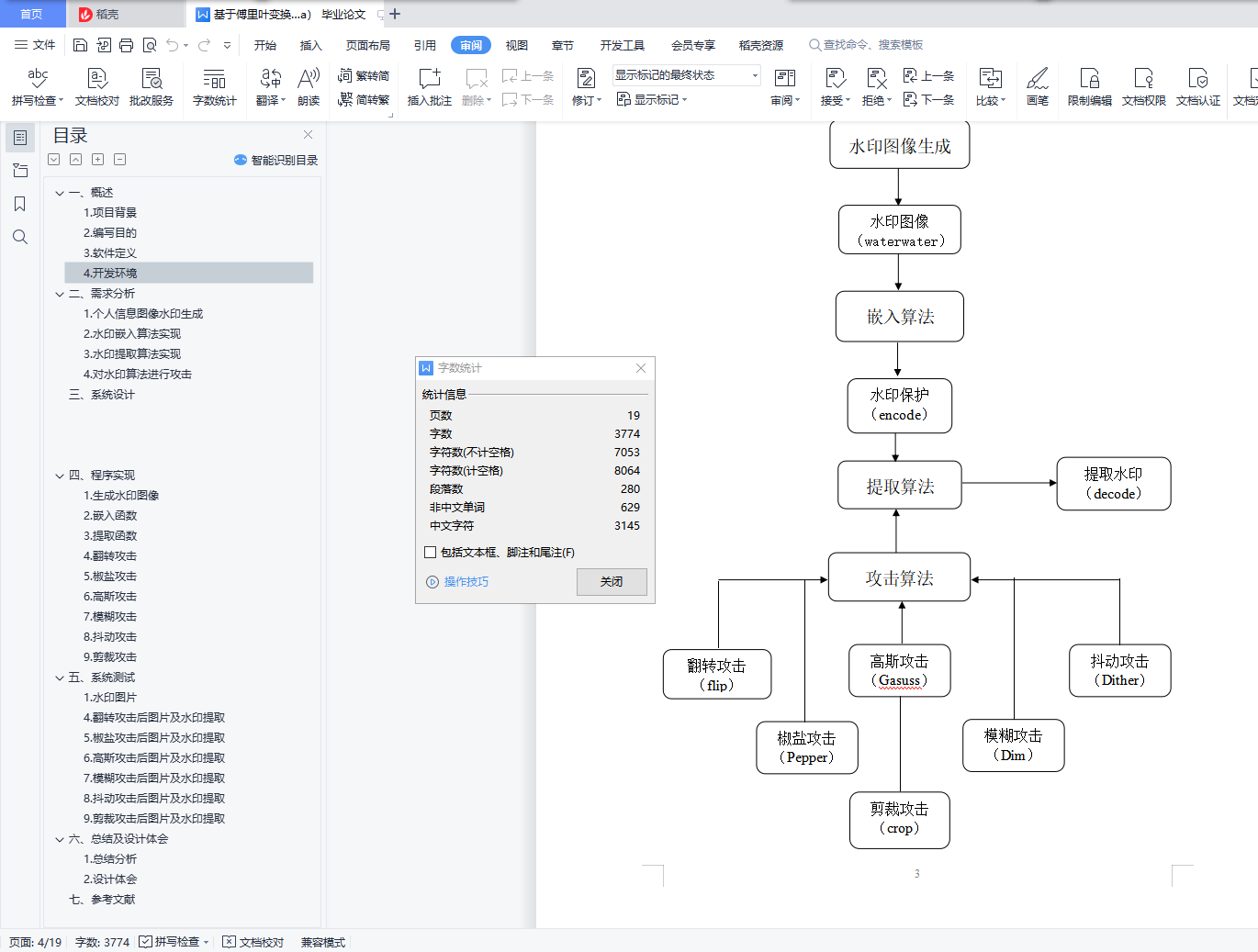Viewport: 1258px width, 952px height.
Task: Click the magnifier search icon in the left sidebar
Action: (x=20, y=237)
